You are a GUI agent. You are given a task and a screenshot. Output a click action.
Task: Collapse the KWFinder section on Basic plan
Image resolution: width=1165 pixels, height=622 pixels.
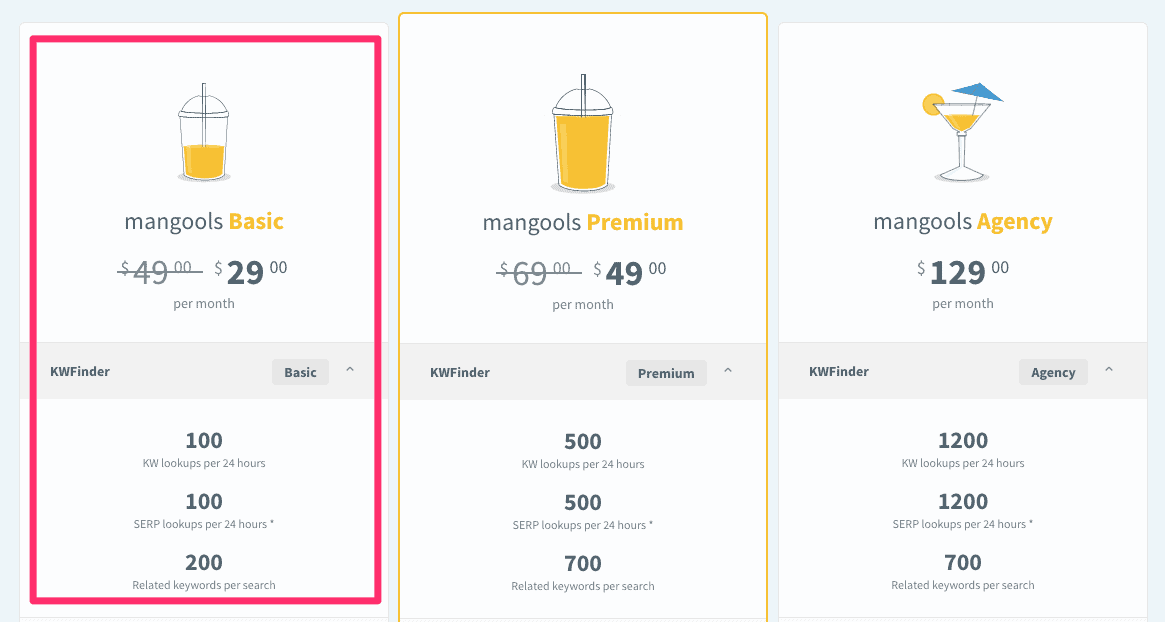coord(350,369)
